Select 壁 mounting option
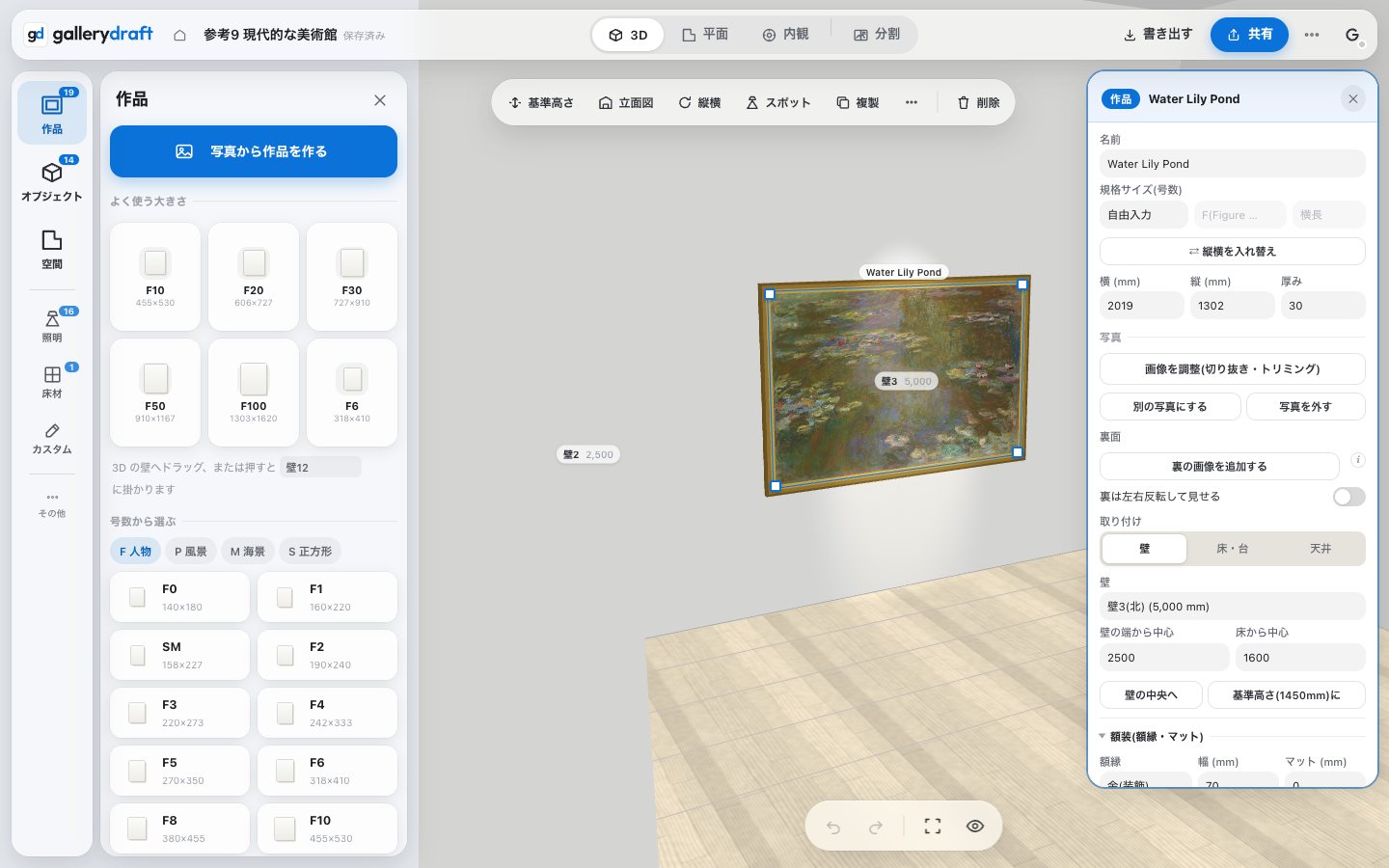The image size is (1389, 868). 1144,549
